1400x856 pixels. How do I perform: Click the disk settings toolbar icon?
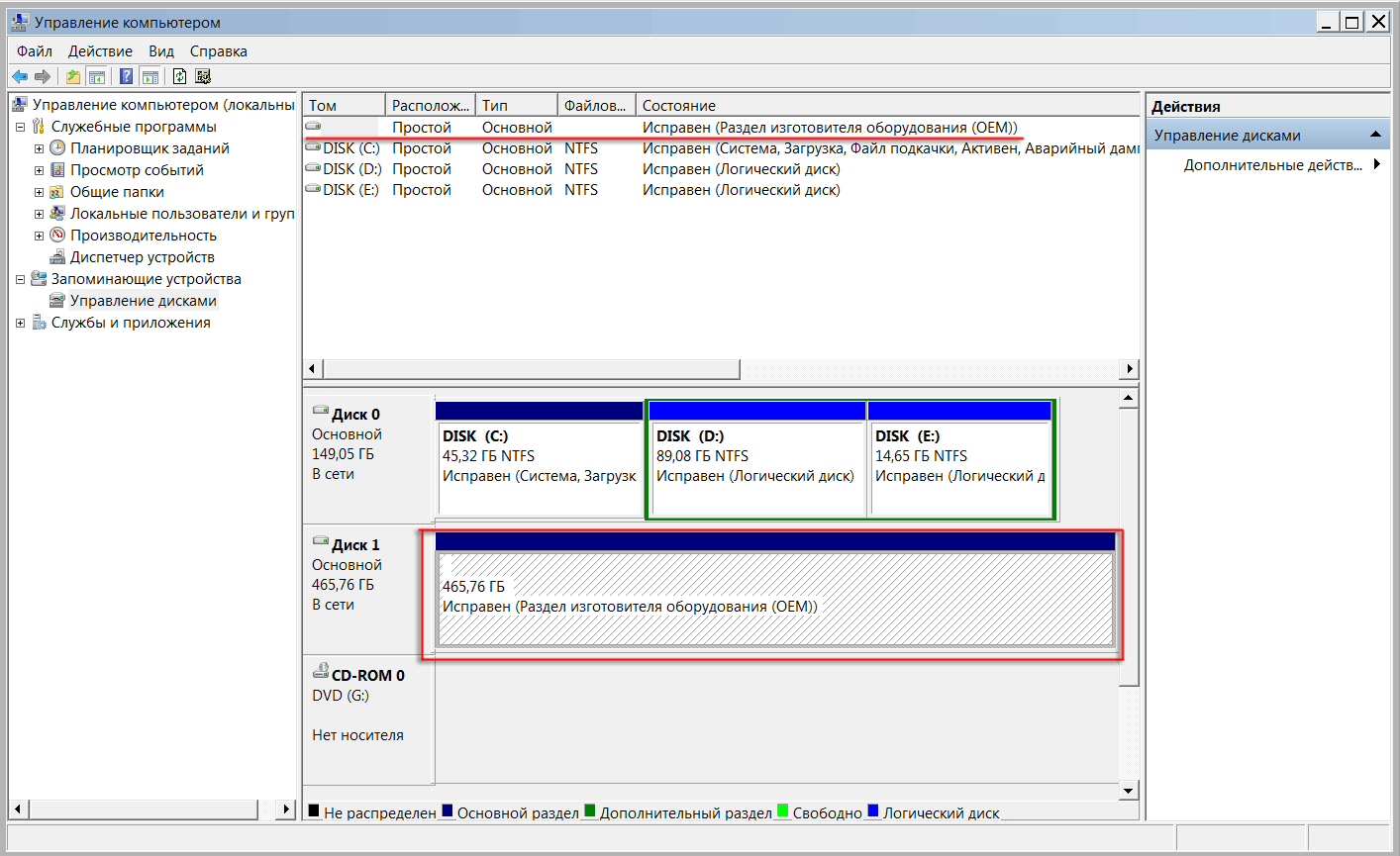(x=203, y=76)
